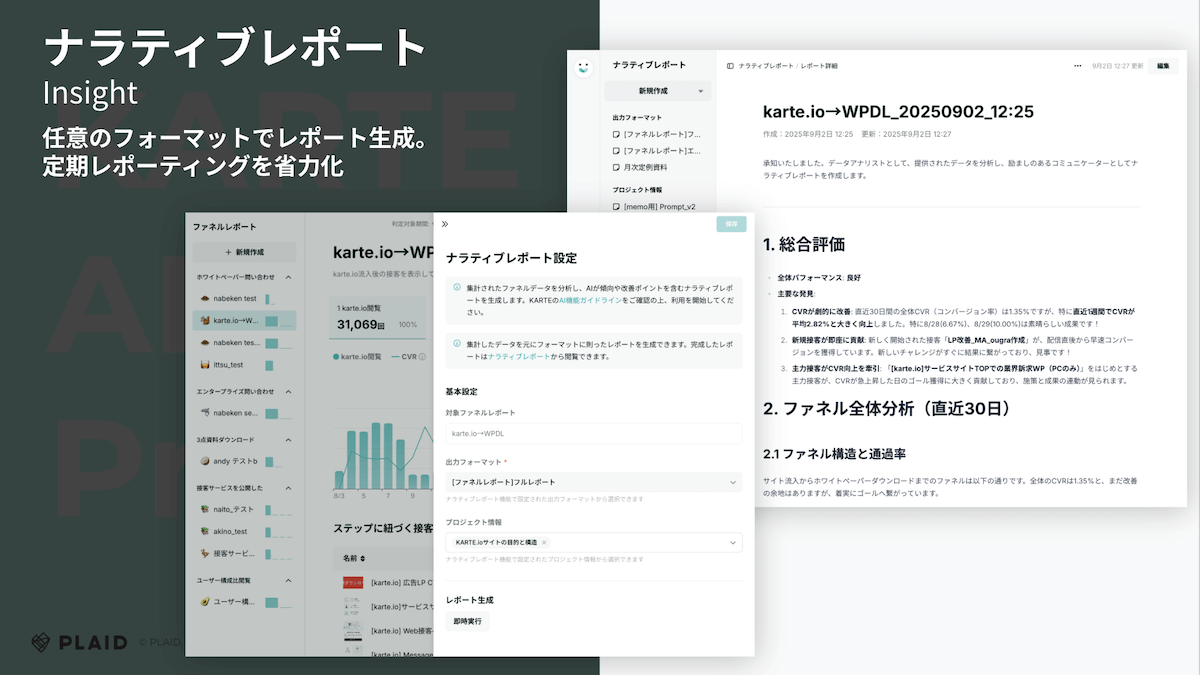Click the 2.1 ファネル構造と通過率 heading
Image resolution: width=1200 pixels, height=675 pixels.
click(x=834, y=453)
